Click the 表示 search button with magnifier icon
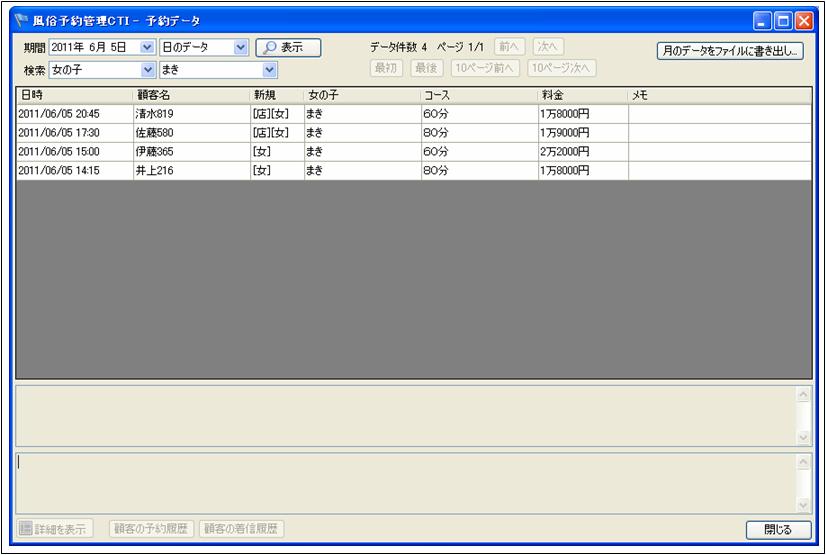The height and width of the screenshot is (555, 826). click(x=288, y=47)
